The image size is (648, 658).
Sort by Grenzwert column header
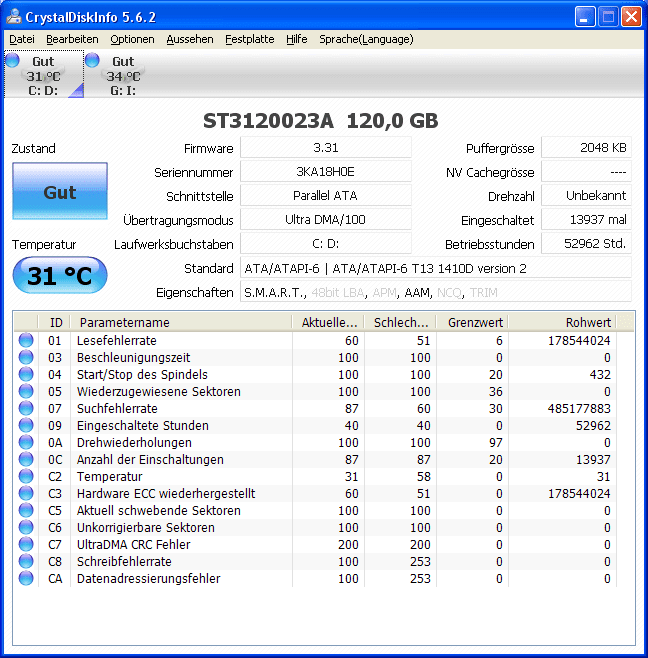click(473, 322)
